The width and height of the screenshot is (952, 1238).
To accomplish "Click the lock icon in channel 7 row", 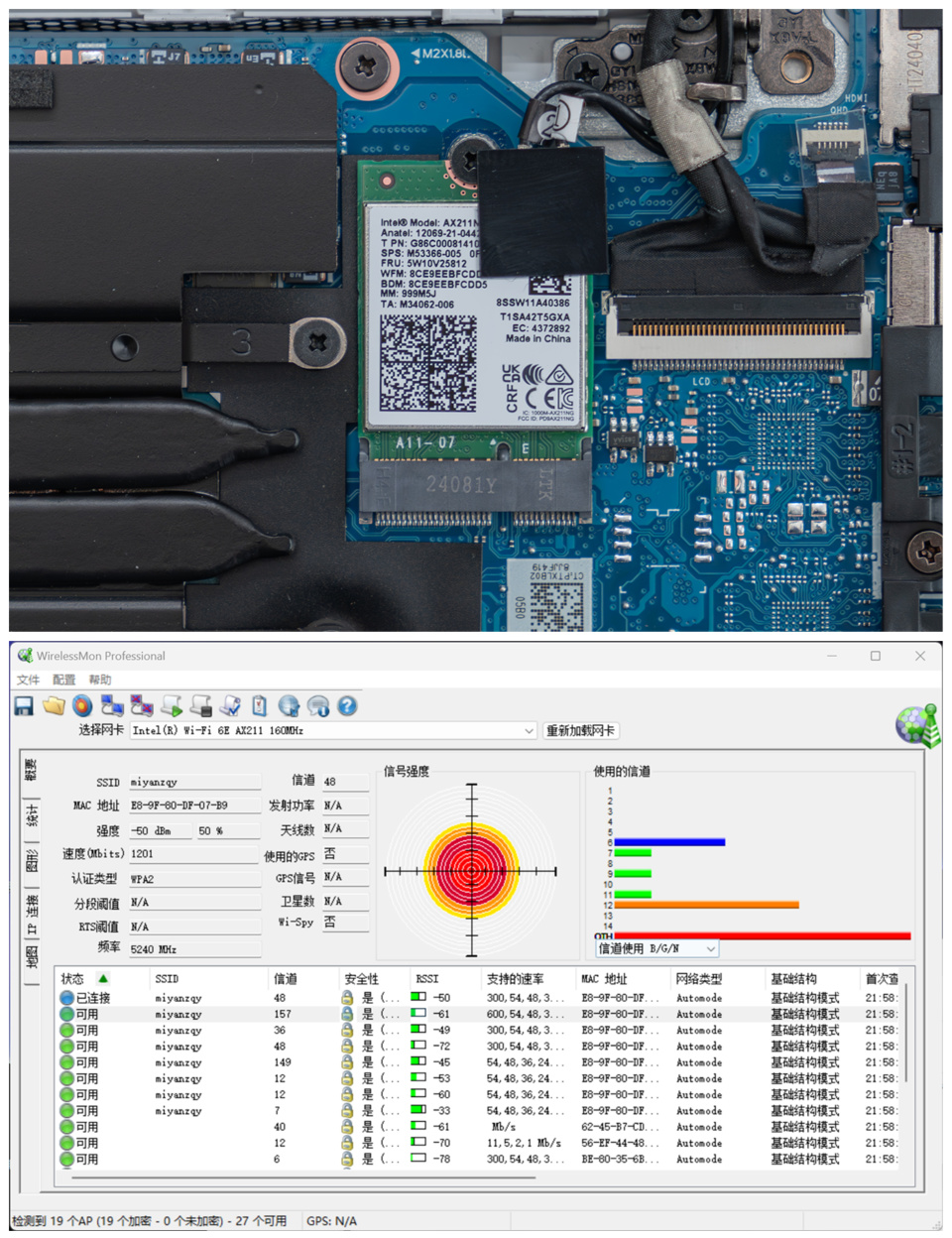I will pos(347,1110).
